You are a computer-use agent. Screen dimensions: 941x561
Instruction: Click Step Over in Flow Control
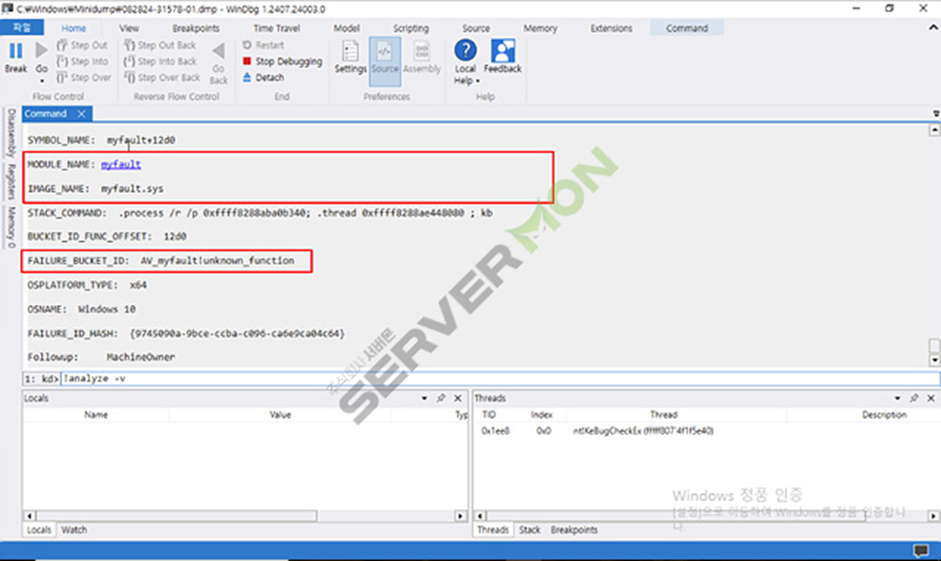pyautogui.click(x=84, y=77)
